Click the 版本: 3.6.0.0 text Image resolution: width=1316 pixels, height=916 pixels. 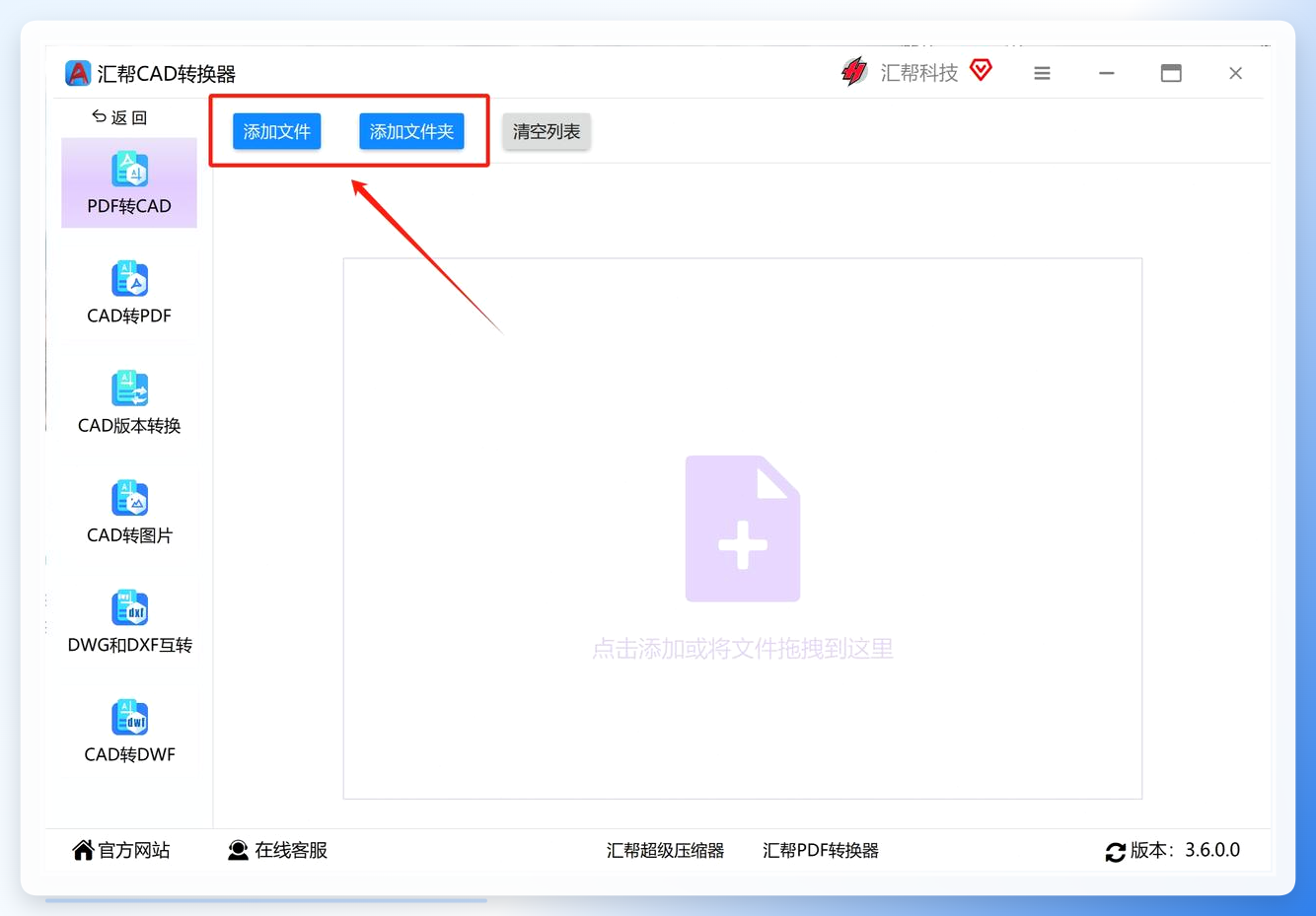(x=1185, y=850)
